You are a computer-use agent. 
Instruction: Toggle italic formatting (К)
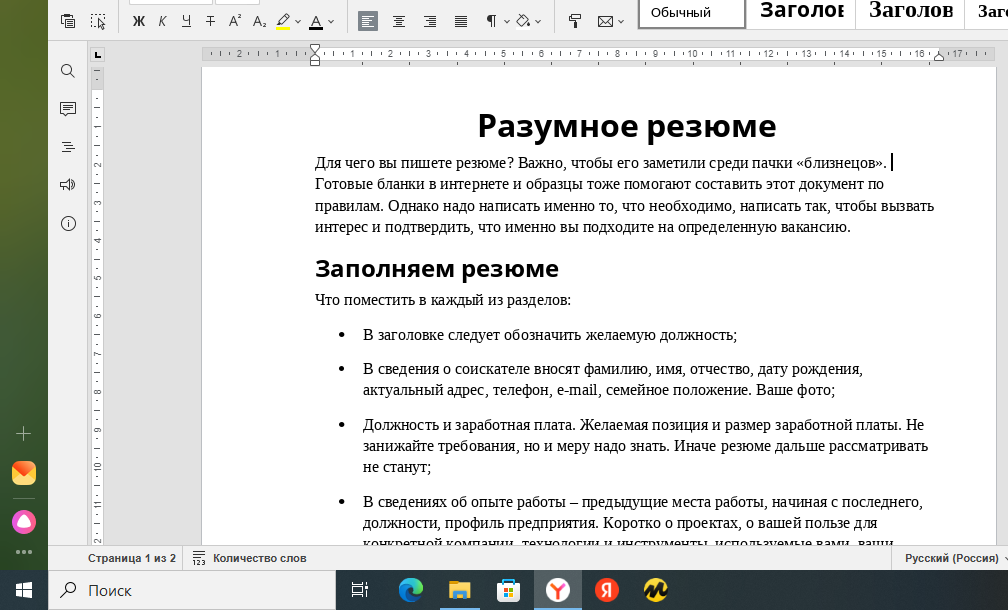[162, 21]
